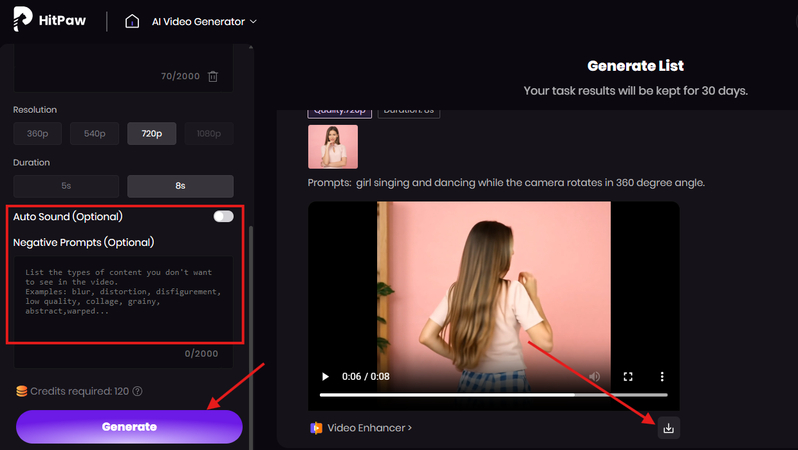Viewport: 798px width, 450px height.
Task: Enter fullscreen on the video player
Action: [628, 377]
